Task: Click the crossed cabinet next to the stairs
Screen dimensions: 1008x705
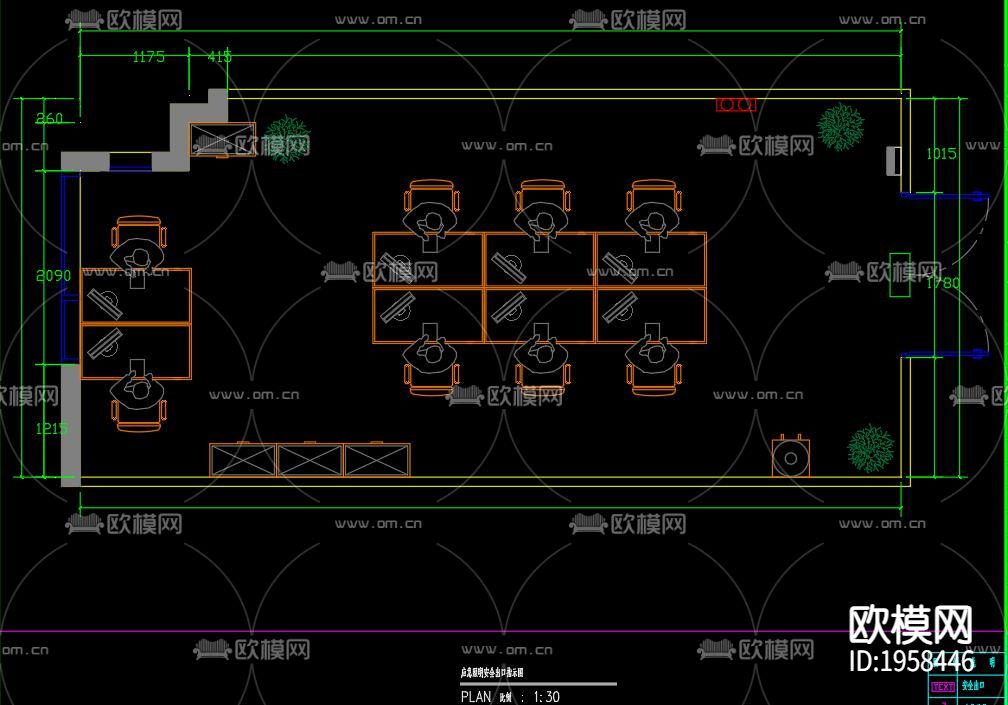Action: click(222, 139)
